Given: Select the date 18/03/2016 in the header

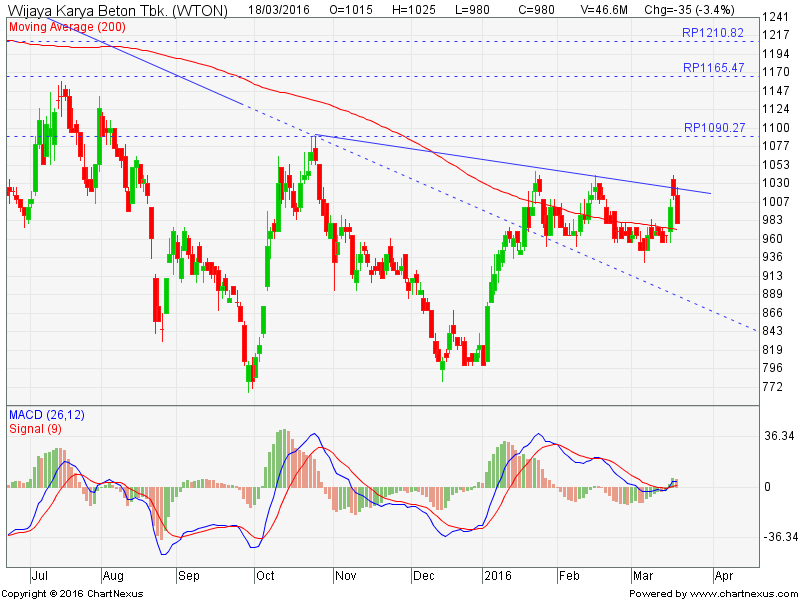Looking at the screenshot, I should point(279,10).
